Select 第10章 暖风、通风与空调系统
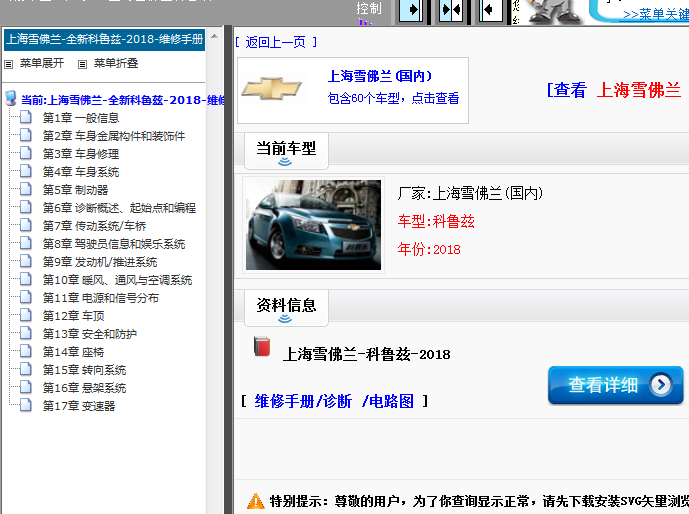Viewport: 689px width, 514px height. pos(117,280)
